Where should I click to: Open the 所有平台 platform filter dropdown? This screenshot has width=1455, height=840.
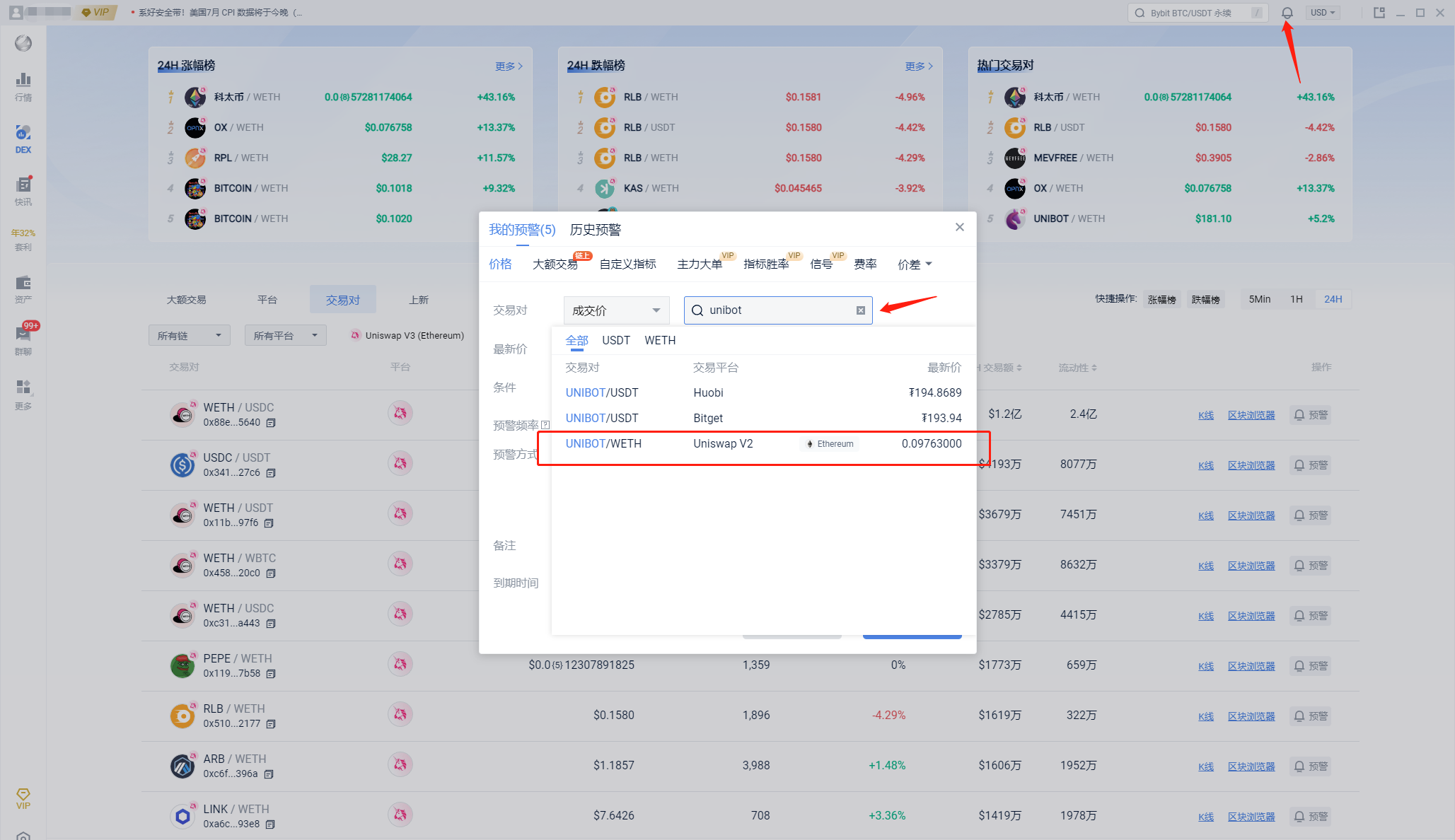[286, 335]
